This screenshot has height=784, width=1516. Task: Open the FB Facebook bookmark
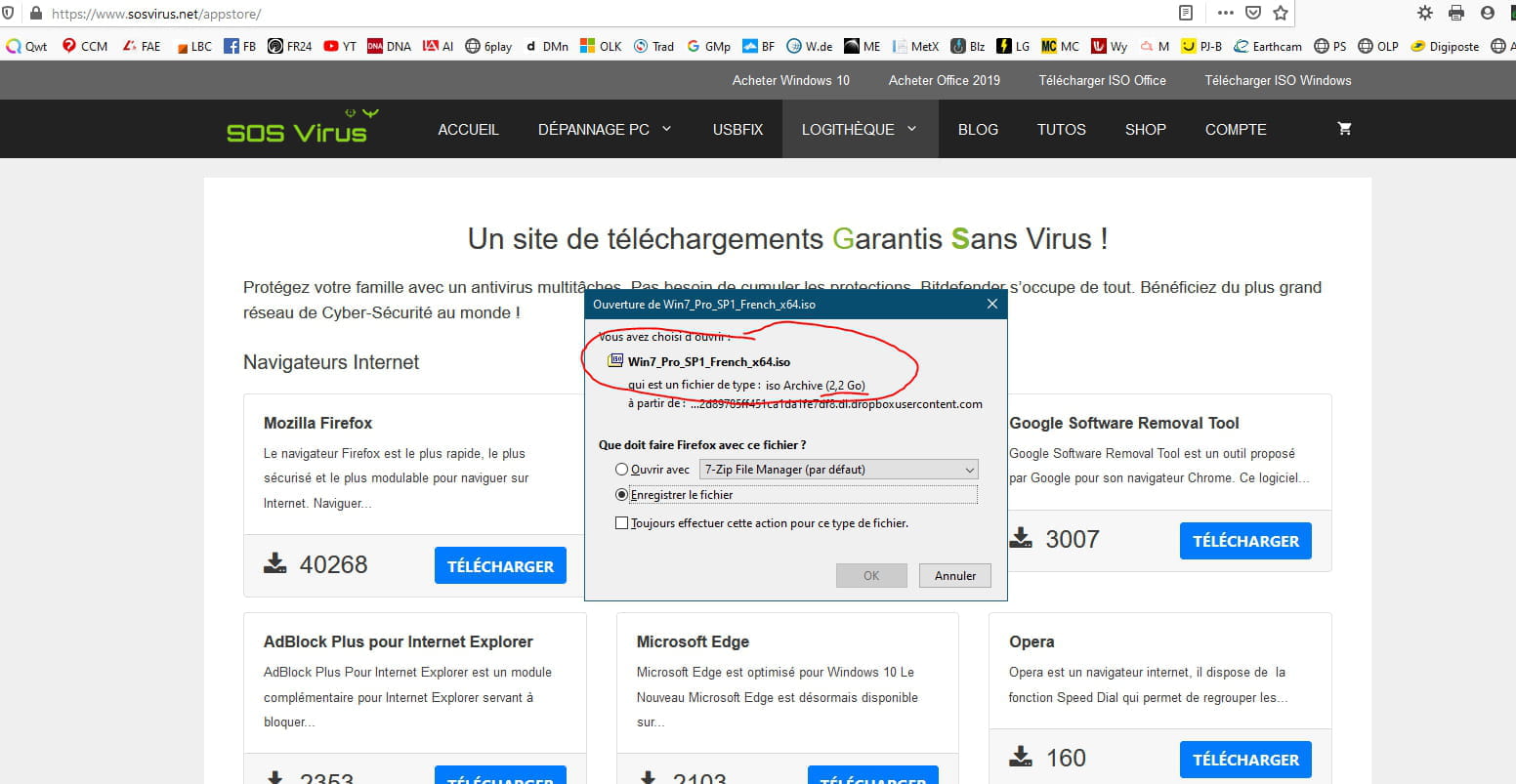[x=240, y=46]
